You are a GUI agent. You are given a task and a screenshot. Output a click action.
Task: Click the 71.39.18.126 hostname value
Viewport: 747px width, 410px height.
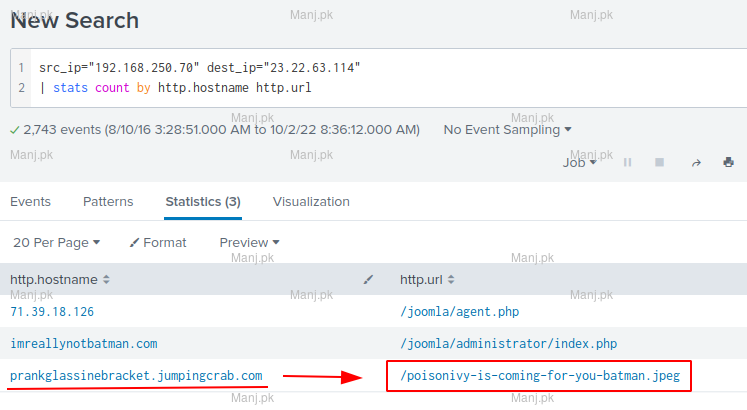click(52, 311)
